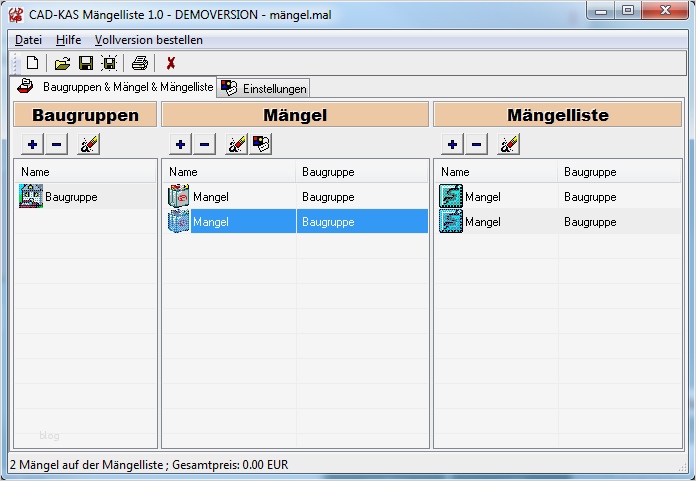Select the Baugruppen & Mängel & Mängelliste tab
This screenshot has height=481, width=696.
coord(115,87)
